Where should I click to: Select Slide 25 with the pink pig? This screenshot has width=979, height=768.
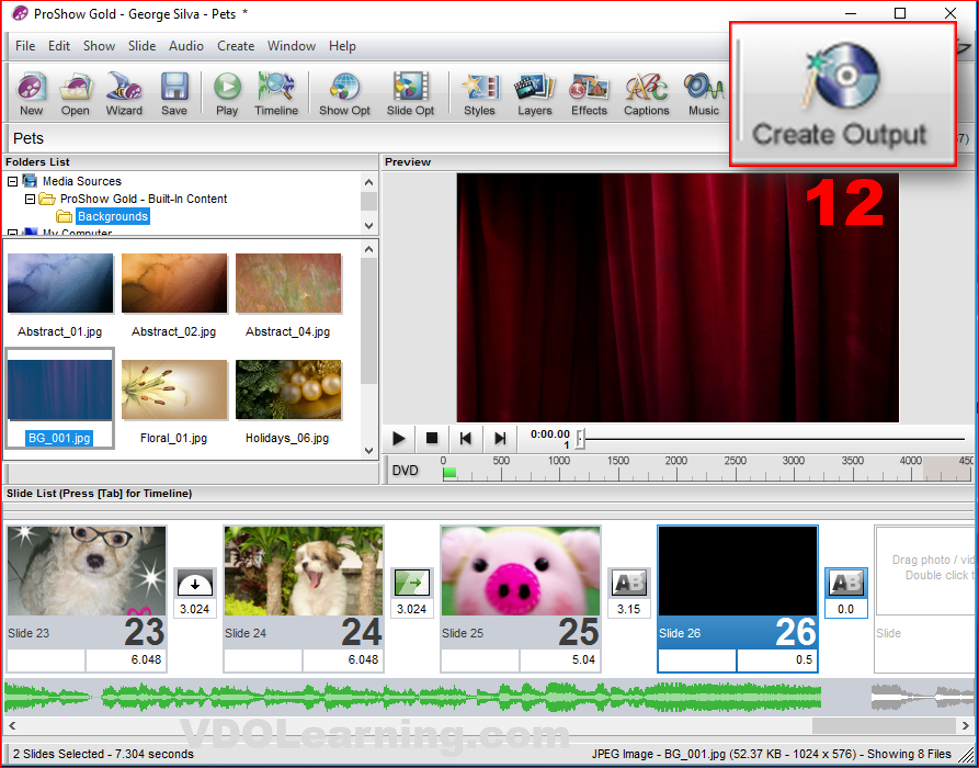521,571
